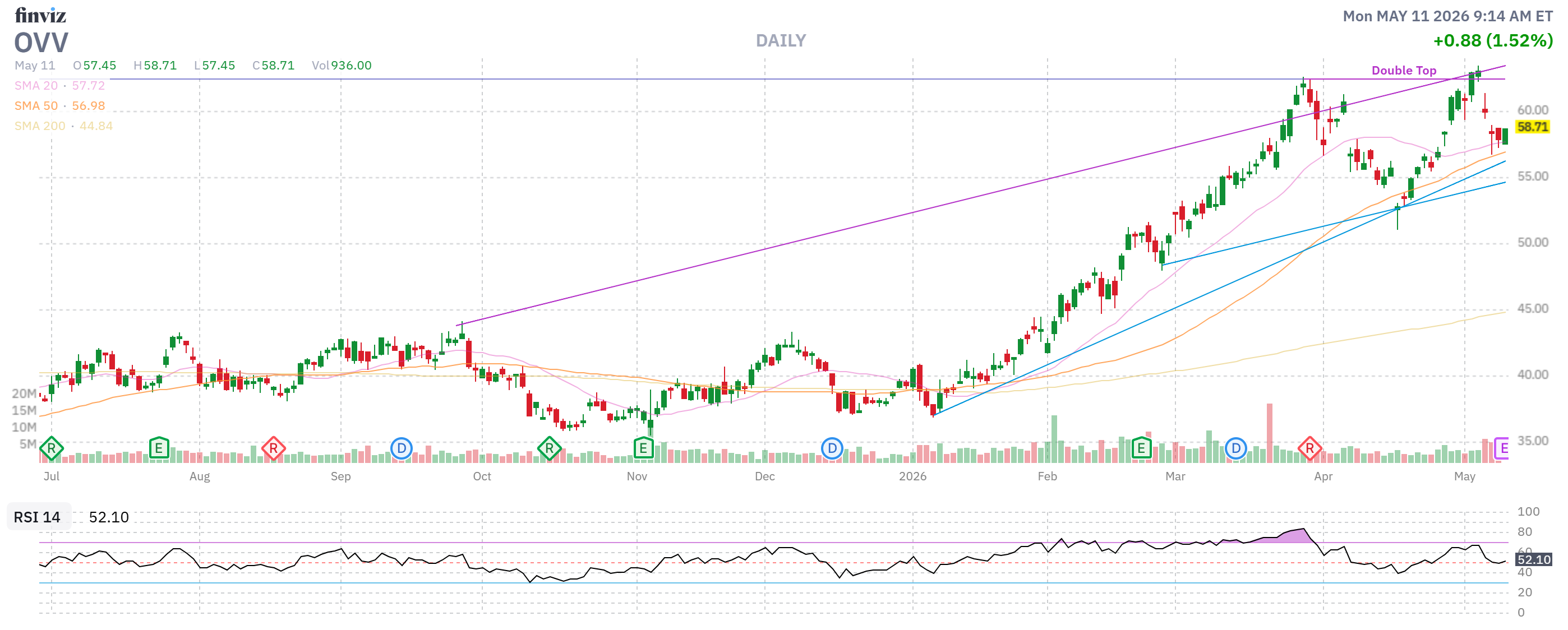Screen dimensions: 1568x630
Task: Click the red R marker in mid-August
Action: click(x=273, y=449)
